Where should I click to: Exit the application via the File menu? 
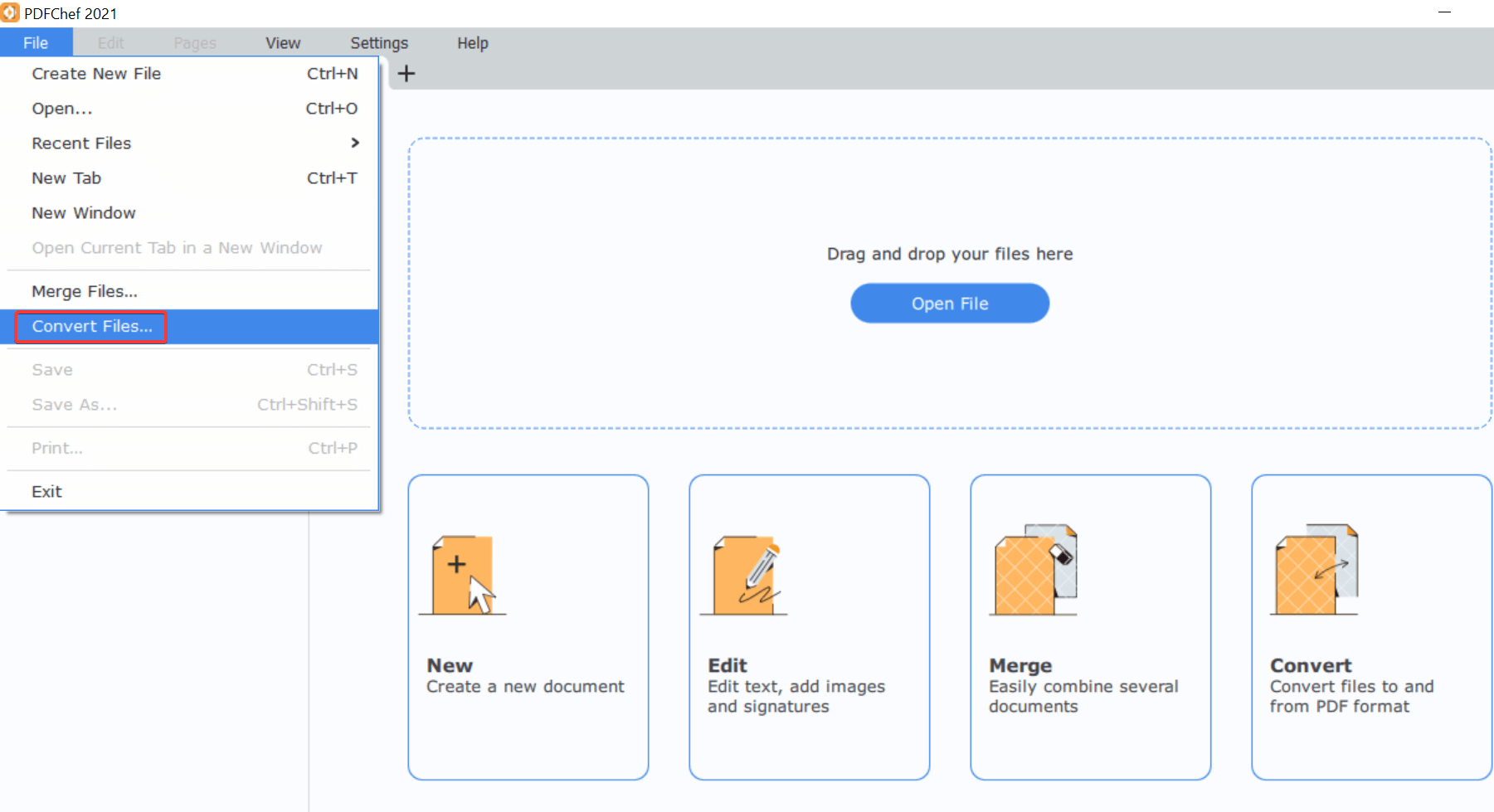pos(46,490)
